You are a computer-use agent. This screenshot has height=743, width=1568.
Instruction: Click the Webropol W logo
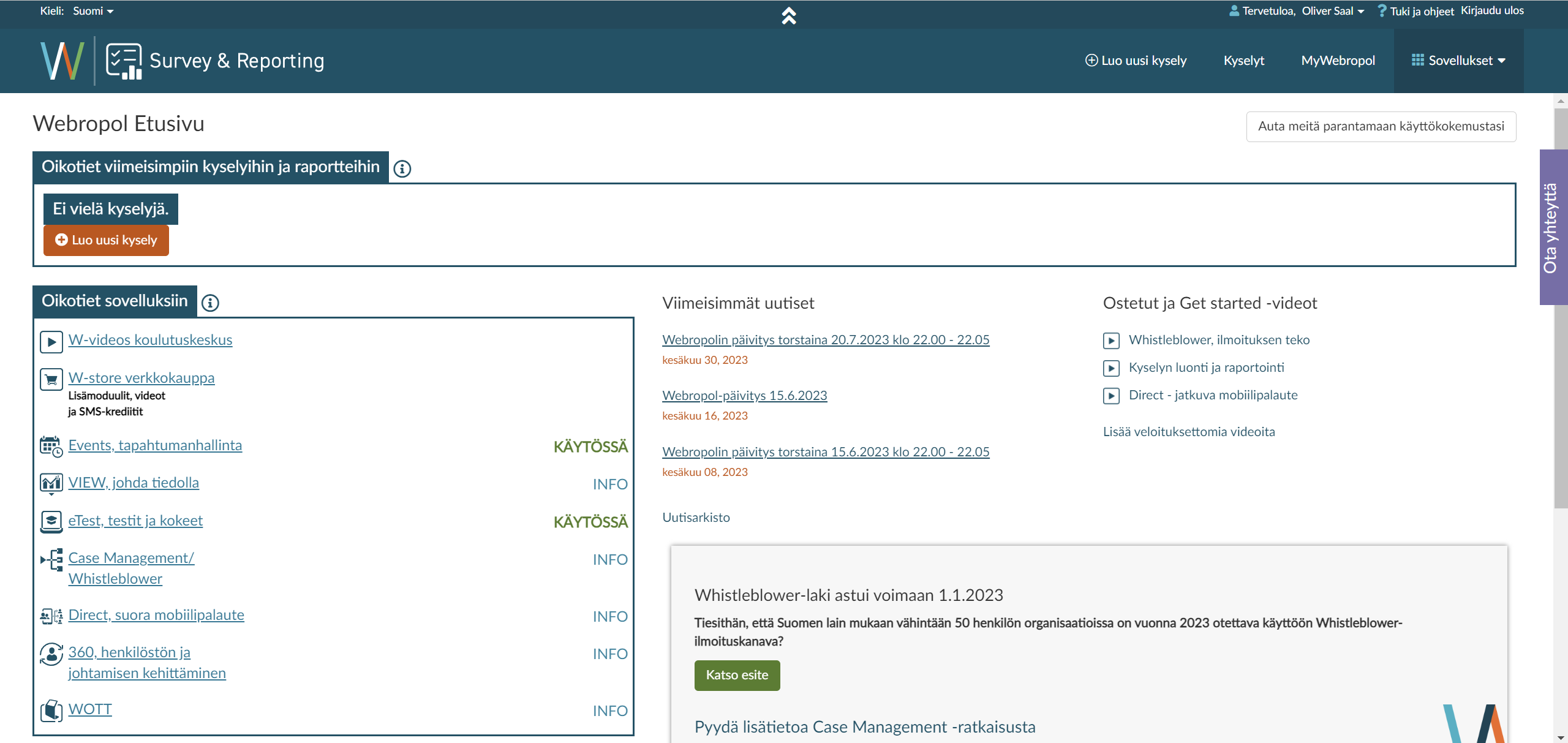click(x=62, y=60)
